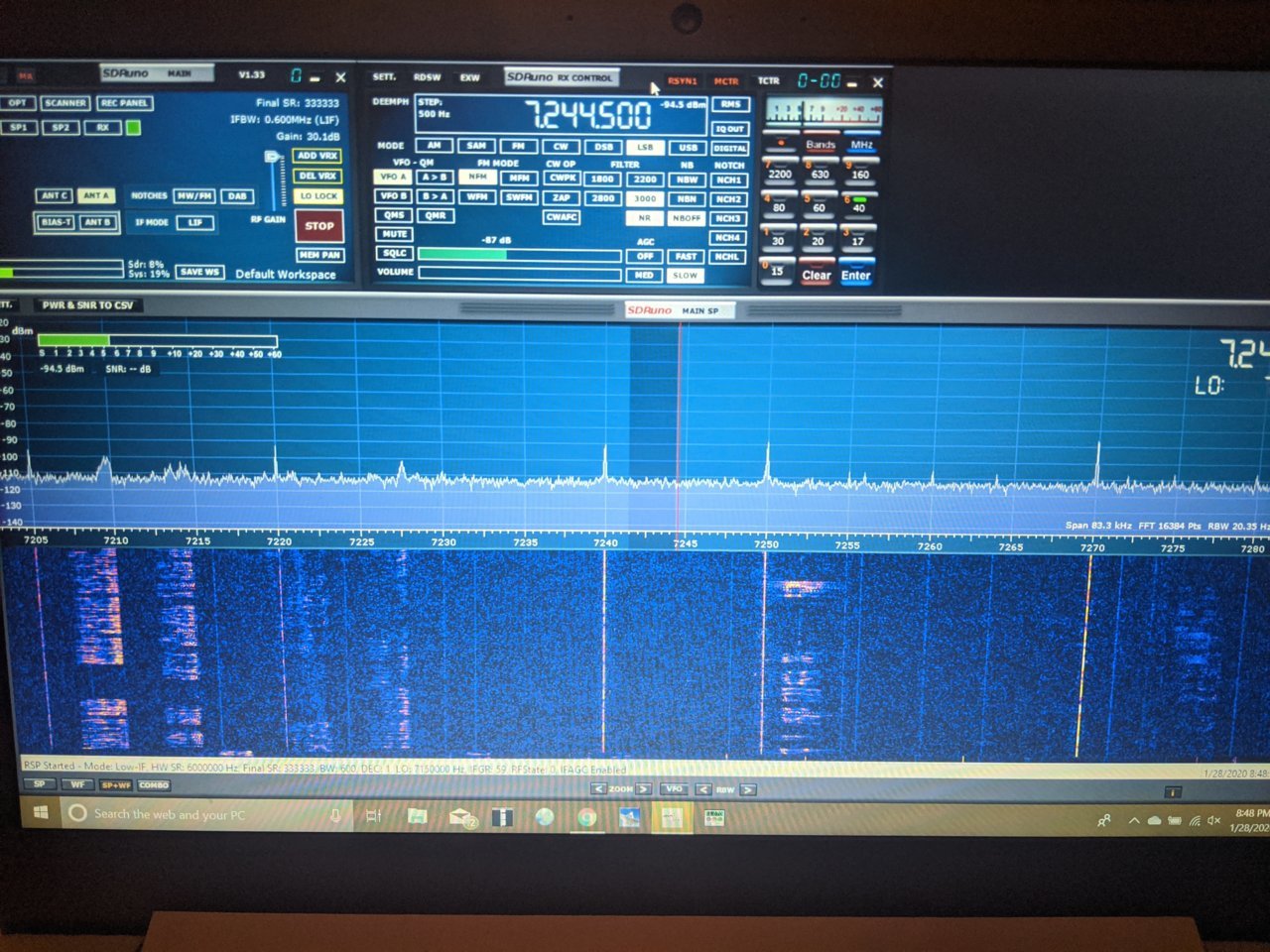The height and width of the screenshot is (952, 1270).
Task: Toggle RSYN1 sync option
Action: 682,81
